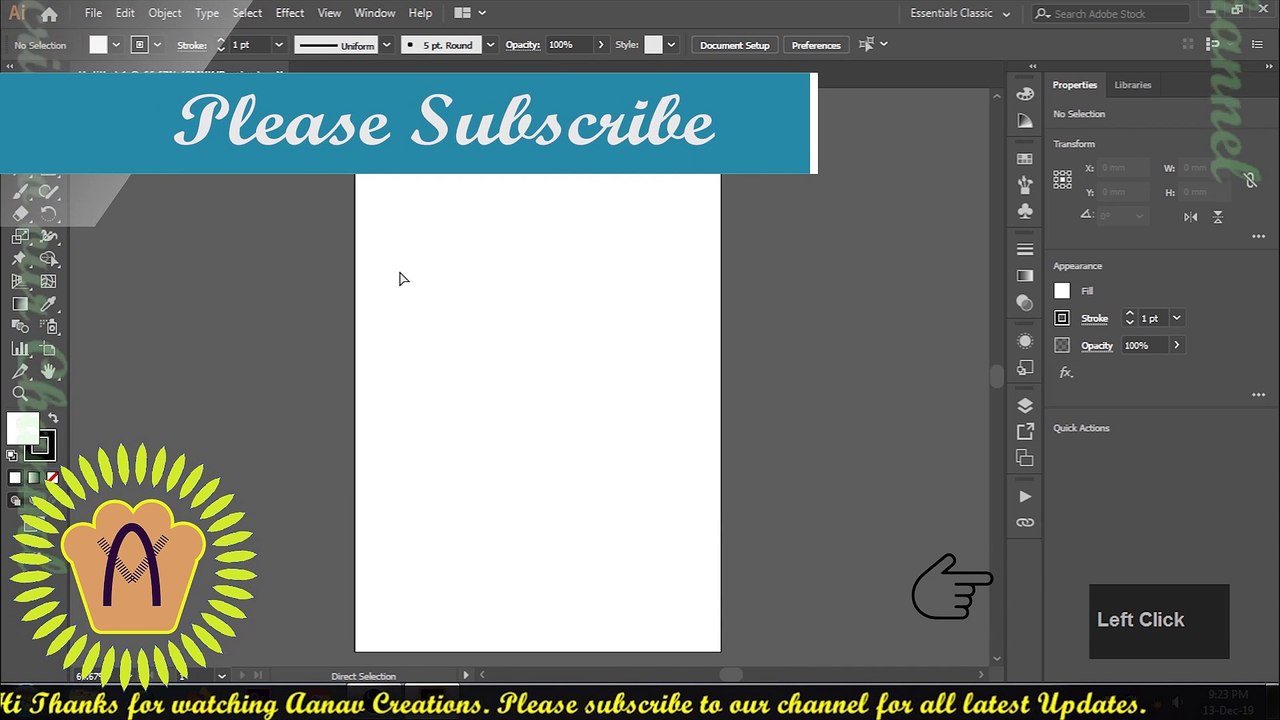Select the Eyedropper tool
Image resolution: width=1280 pixels, height=720 pixels.
click(48, 304)
